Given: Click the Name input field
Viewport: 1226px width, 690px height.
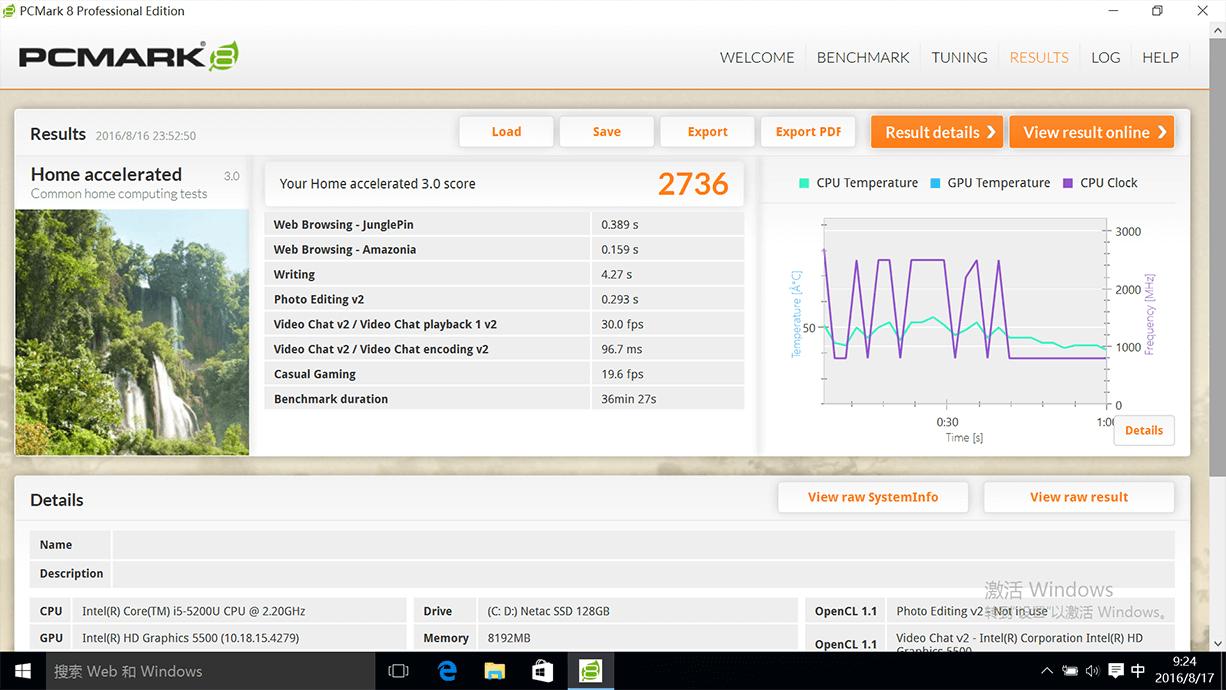Looking at the screenshot, I should tap(642, 545).
